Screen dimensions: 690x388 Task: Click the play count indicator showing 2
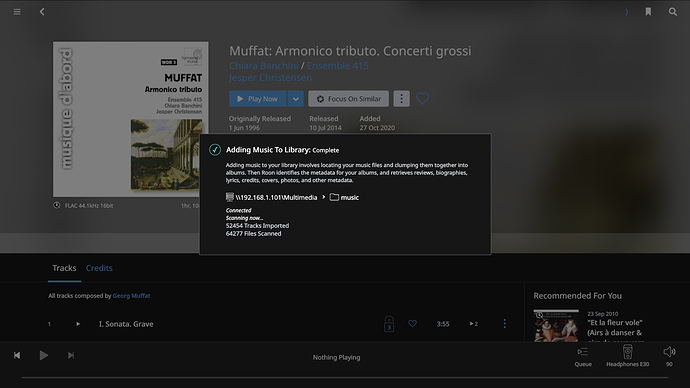click(x=473, y=324)
